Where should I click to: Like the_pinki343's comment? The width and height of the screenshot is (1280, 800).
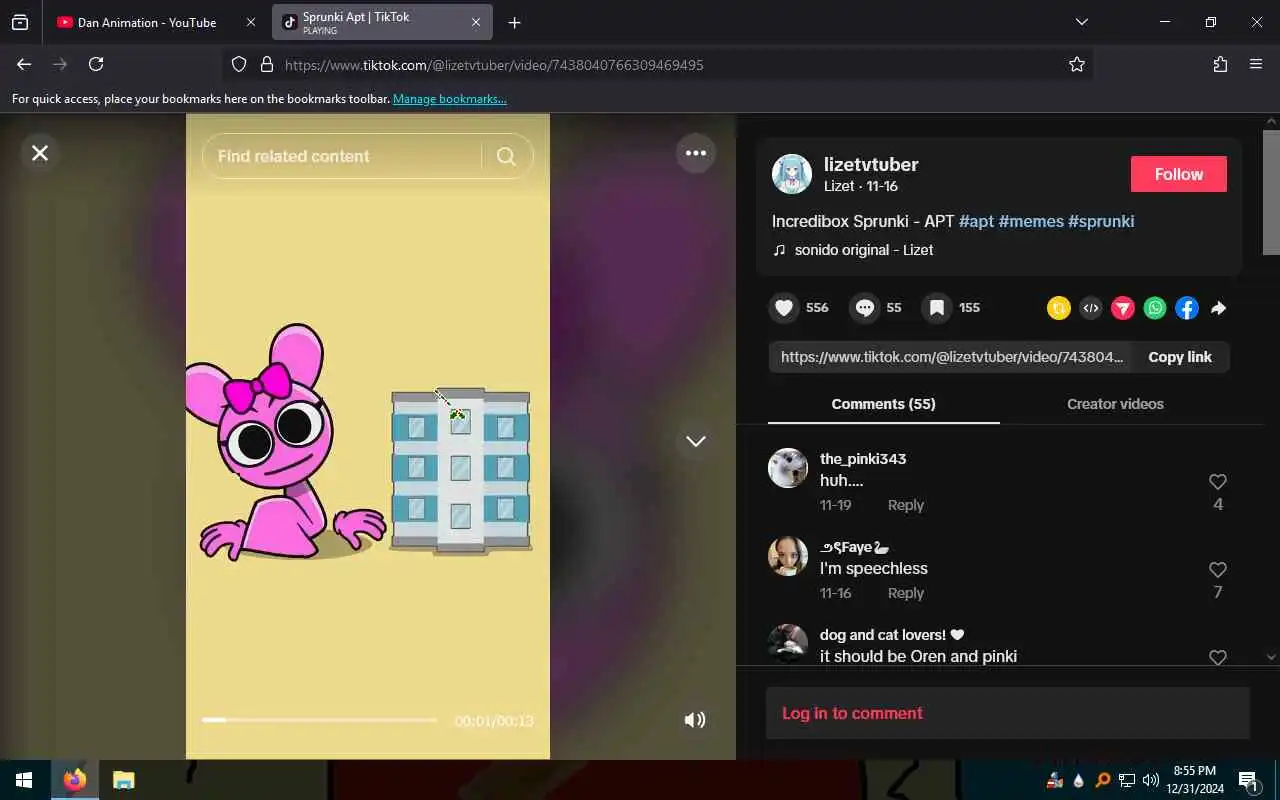(x=1218, y=482)
